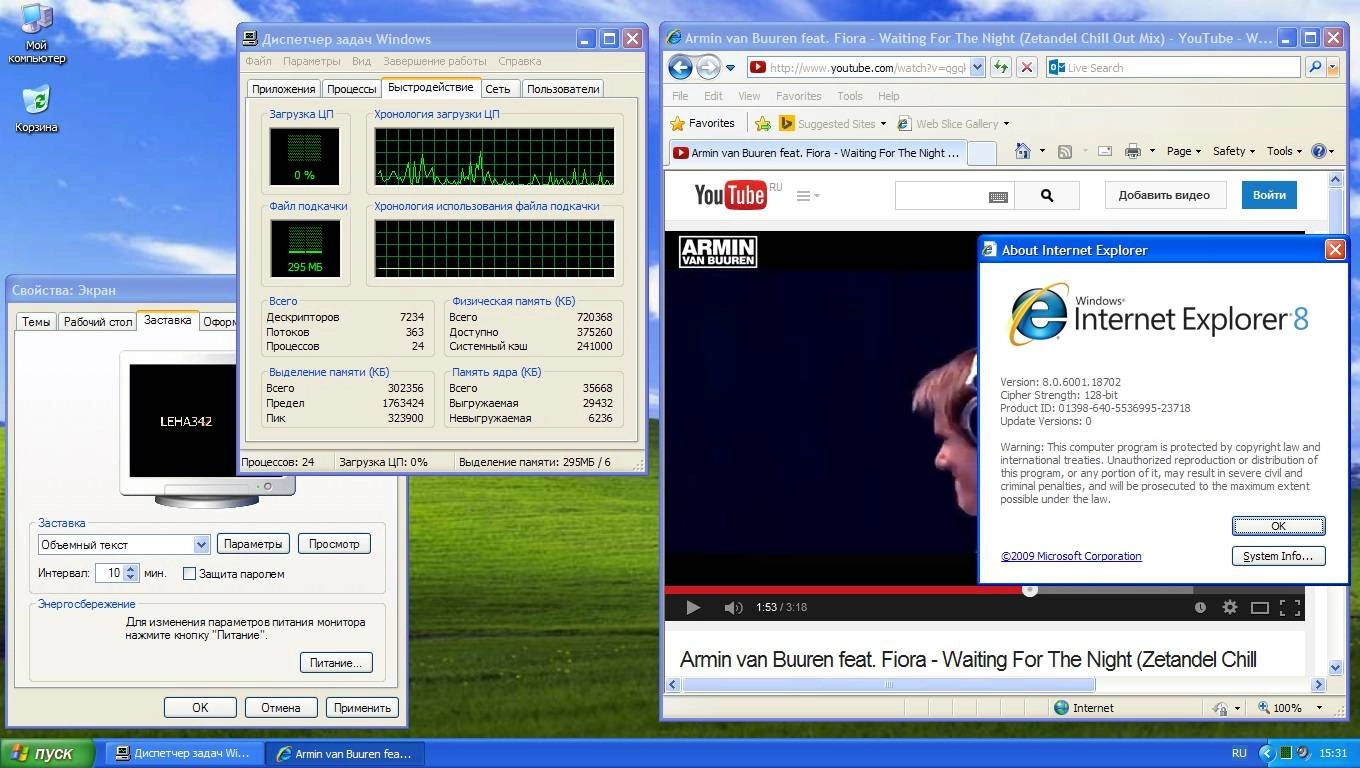Expand the address bar URL dropdown

pos(976,67)
